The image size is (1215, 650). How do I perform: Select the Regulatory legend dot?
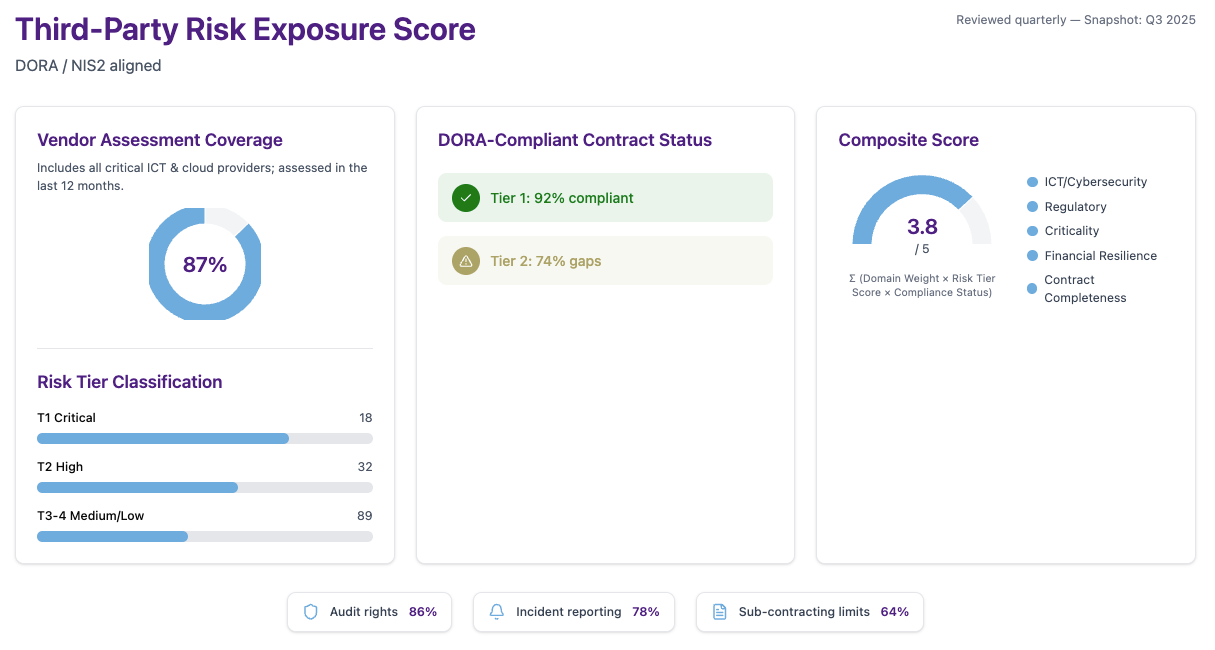pos(1032,207)
